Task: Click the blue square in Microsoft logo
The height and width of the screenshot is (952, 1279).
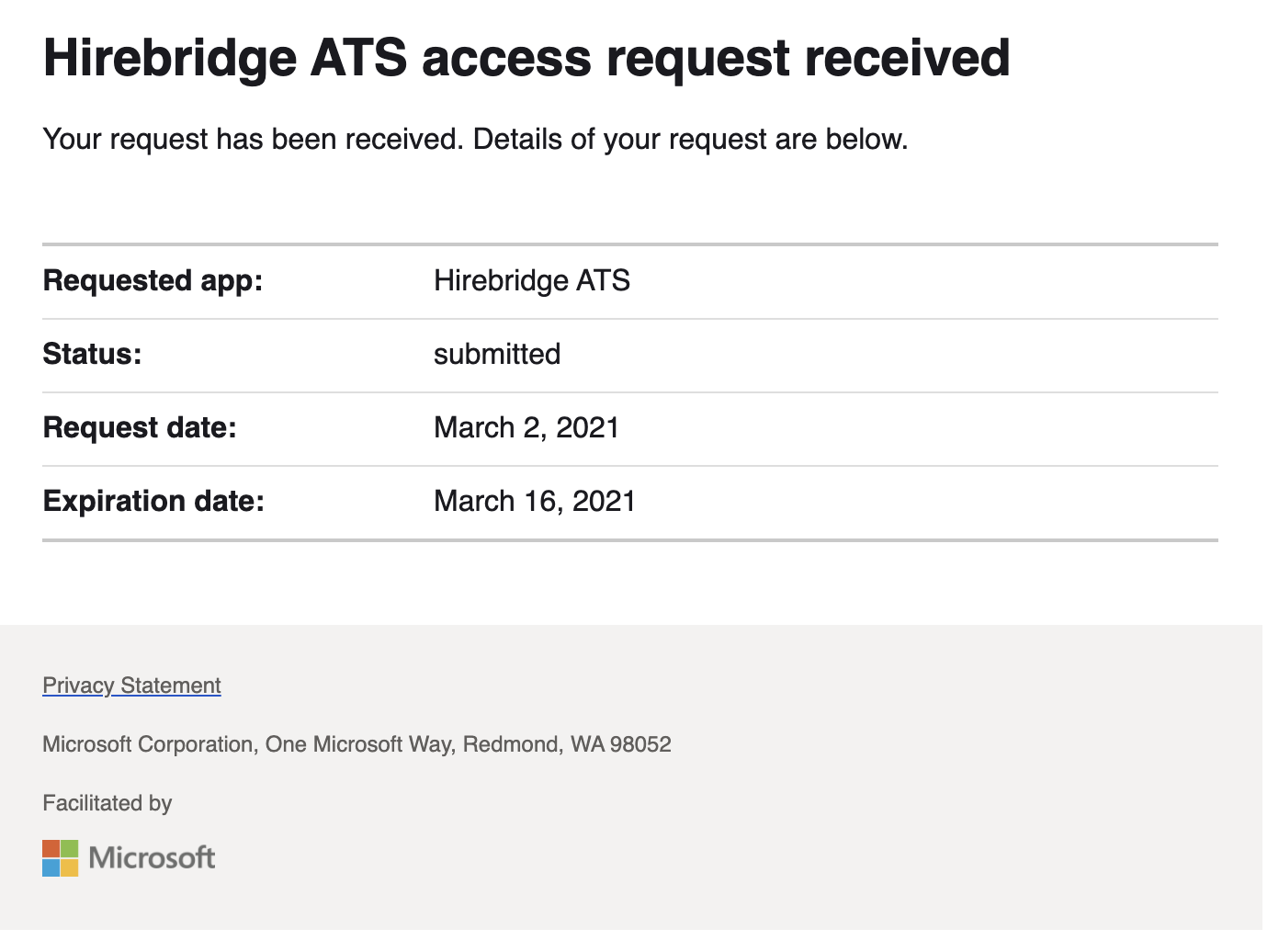Action: [x=51, y=867]
